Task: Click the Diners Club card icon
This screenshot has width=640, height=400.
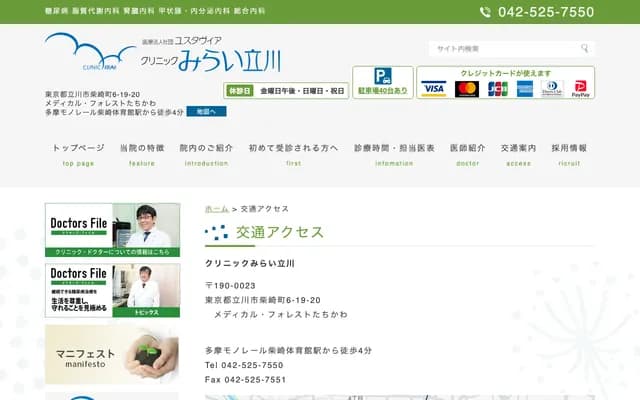Action: [552, 89]
